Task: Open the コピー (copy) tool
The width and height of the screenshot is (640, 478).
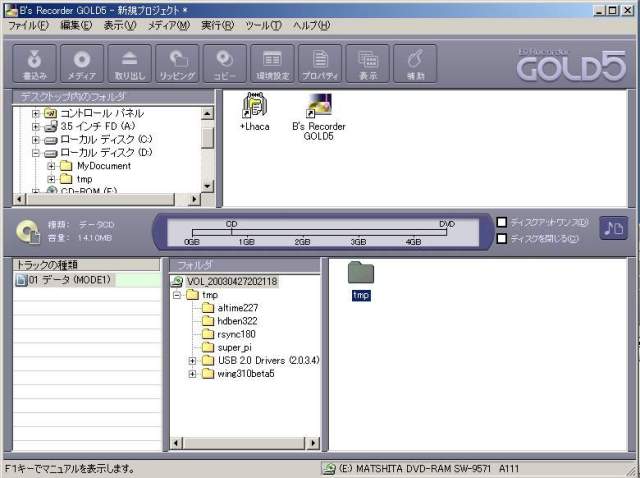Action: [225, 64]
